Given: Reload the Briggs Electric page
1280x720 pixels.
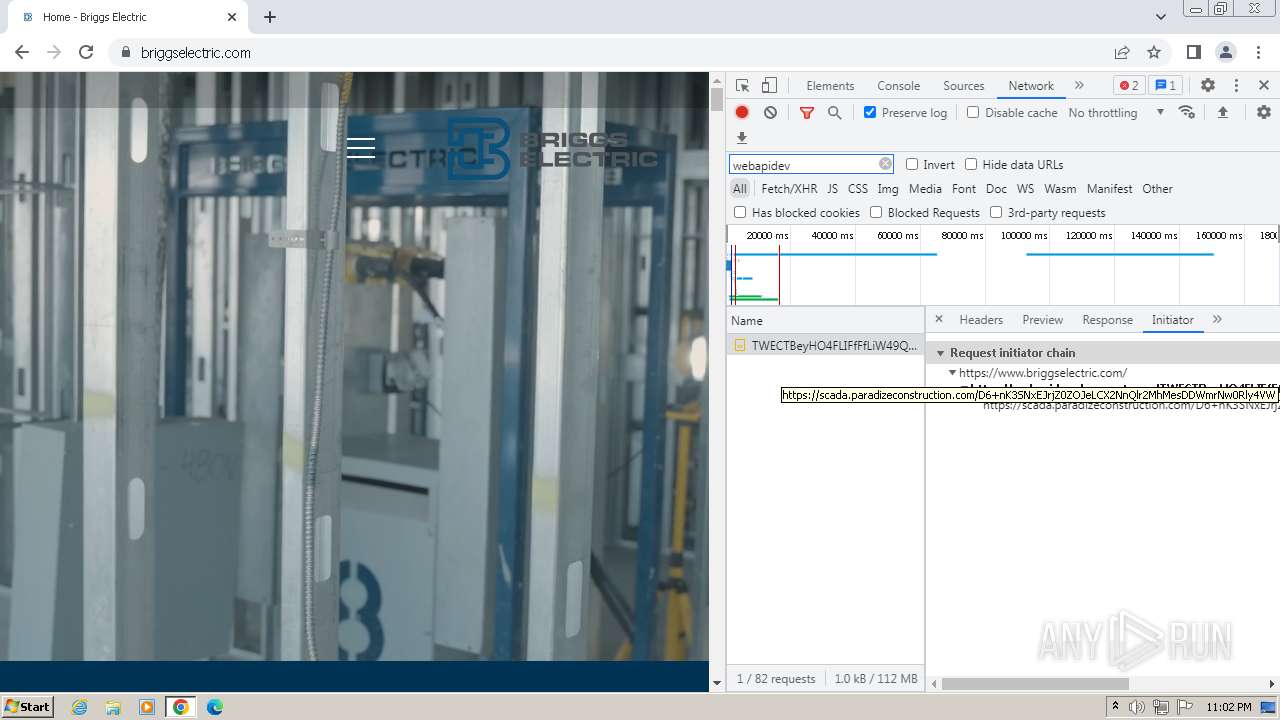Looking at the screenshot, I should tap(86, 52).
